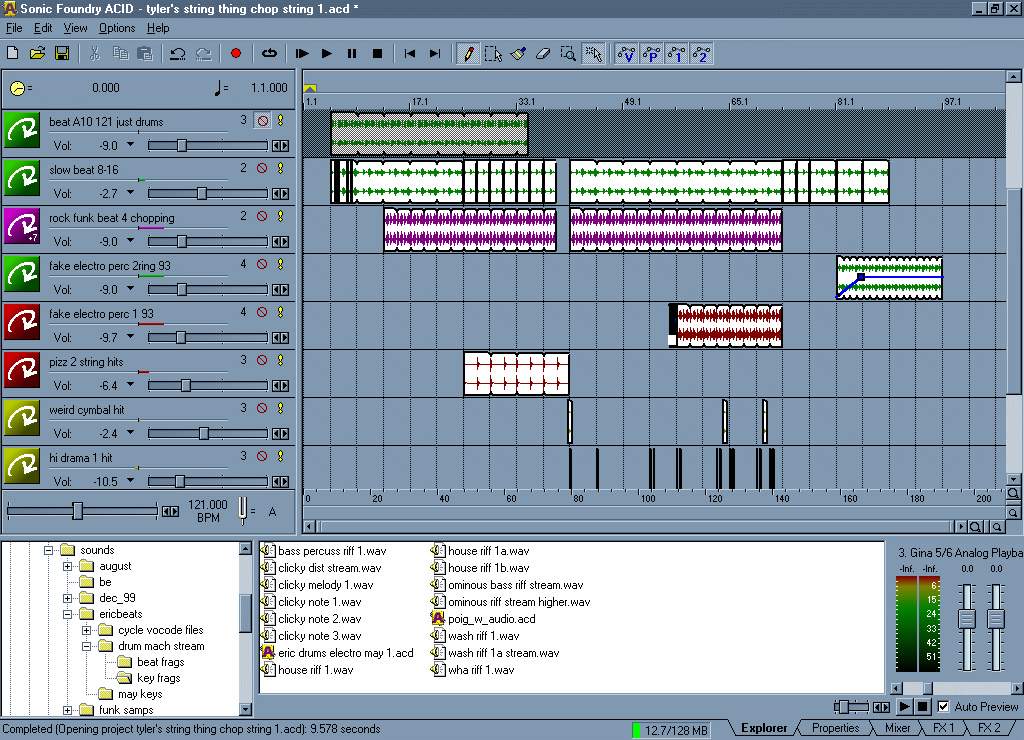Click the Paste clipboard icon

(145, 54)
